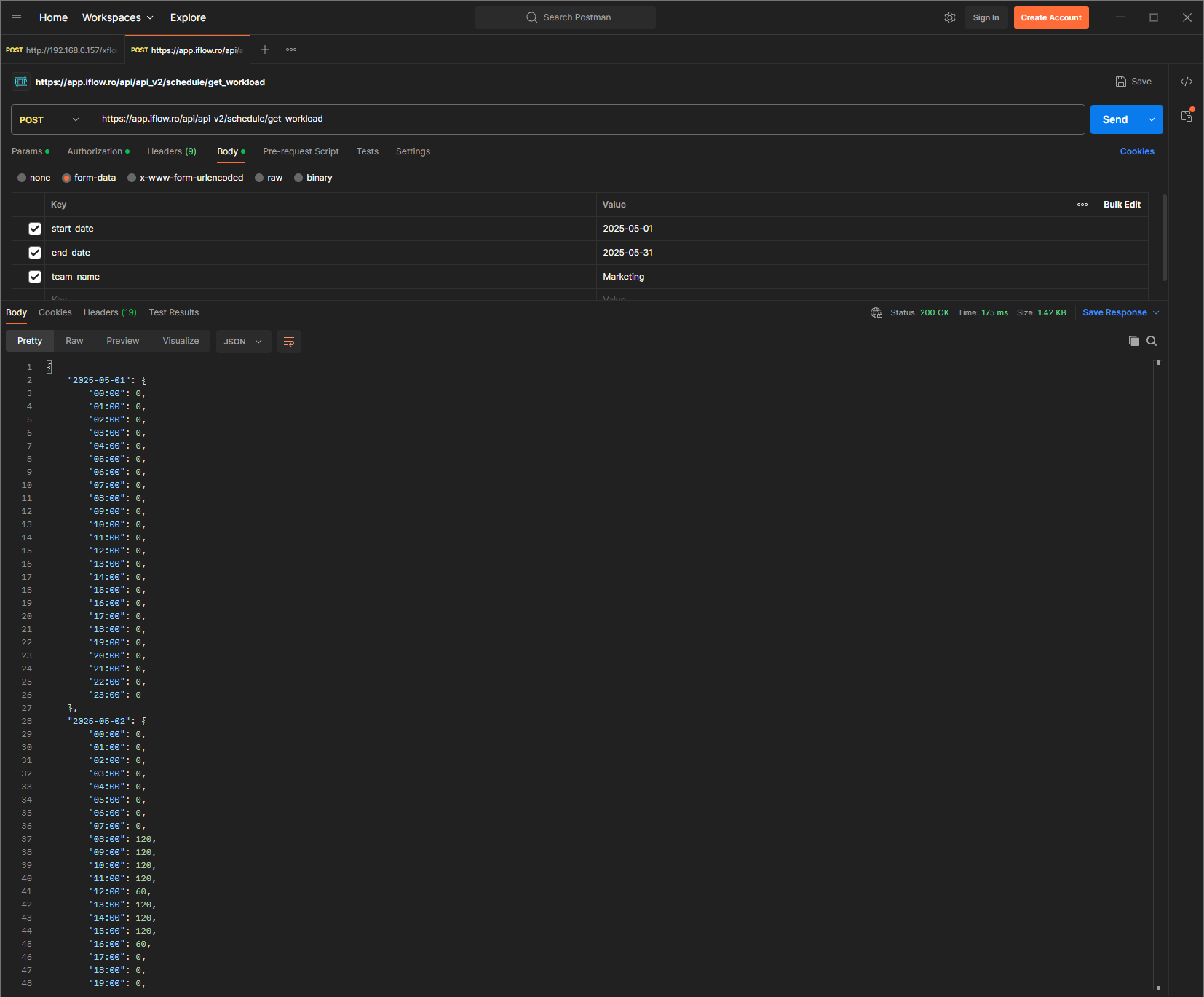The width and height of the screenshot is (1204, 997).
Task: Expand the Save Response dropdown arrow
Action: point(1156,312)
